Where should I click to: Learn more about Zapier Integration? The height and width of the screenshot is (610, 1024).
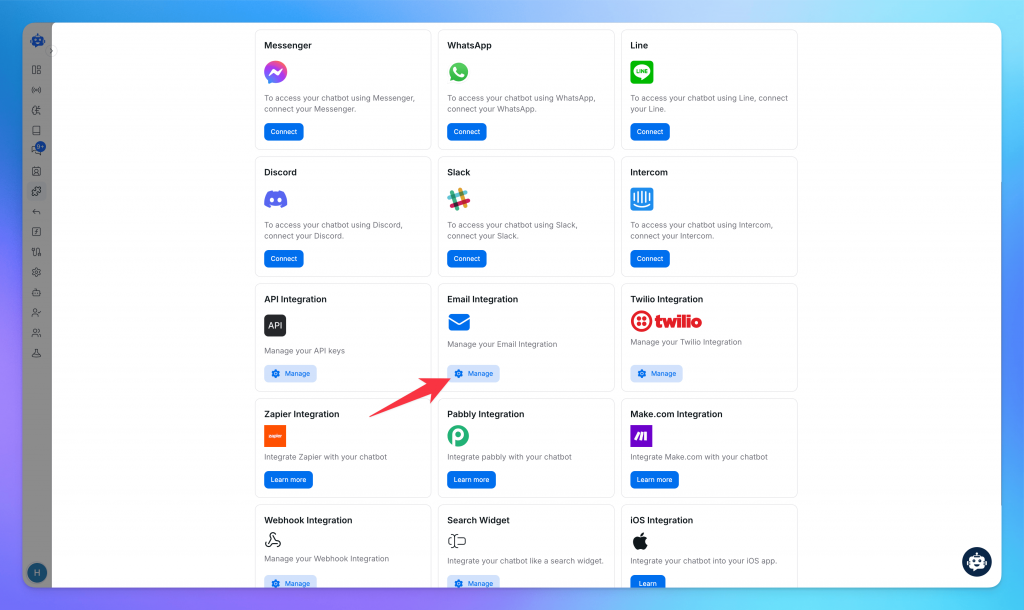coord(288,479)
